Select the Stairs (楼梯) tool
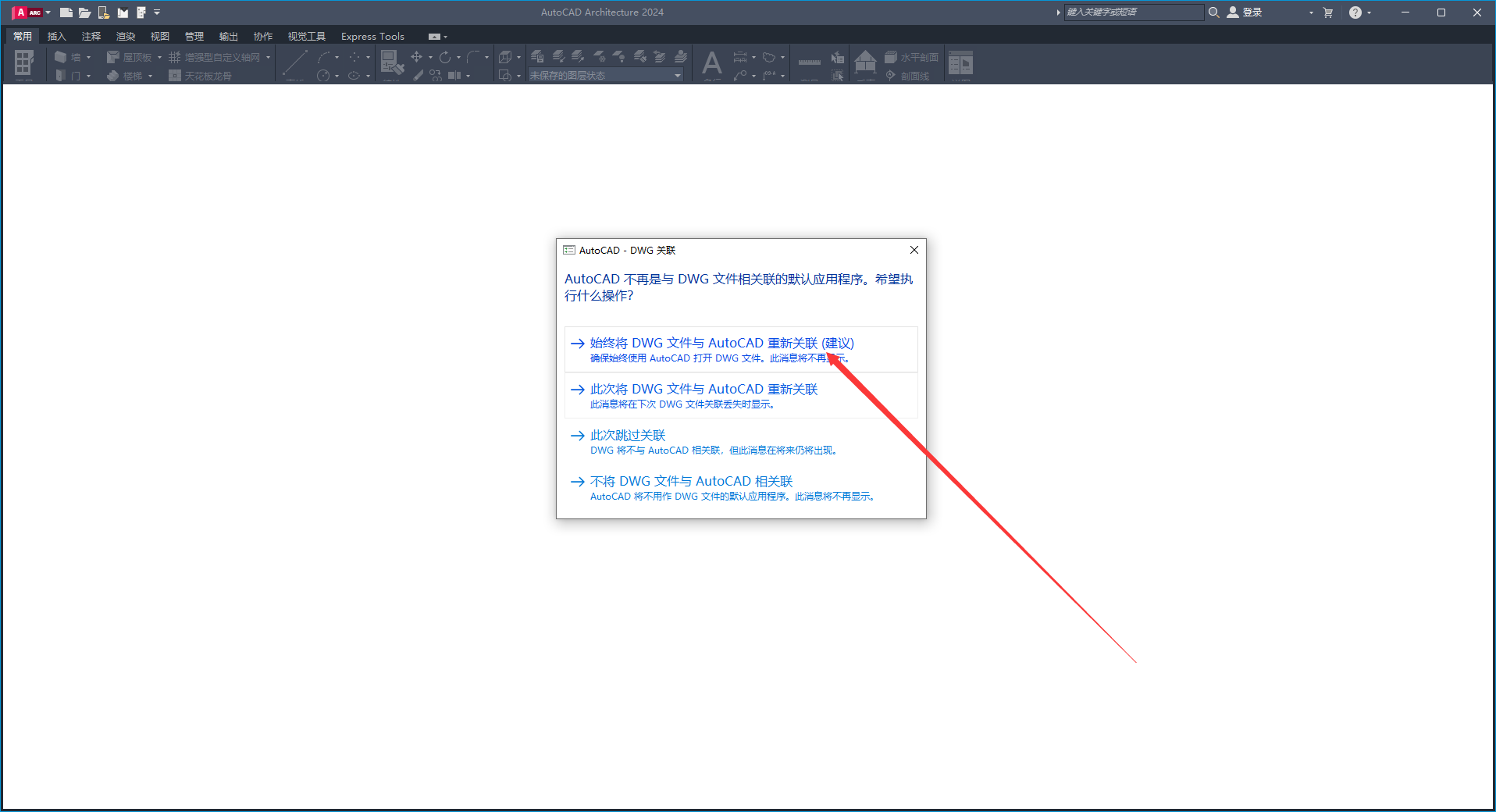Image resolution: width=1496 pixels, height=812 pixels. (129, 76)
